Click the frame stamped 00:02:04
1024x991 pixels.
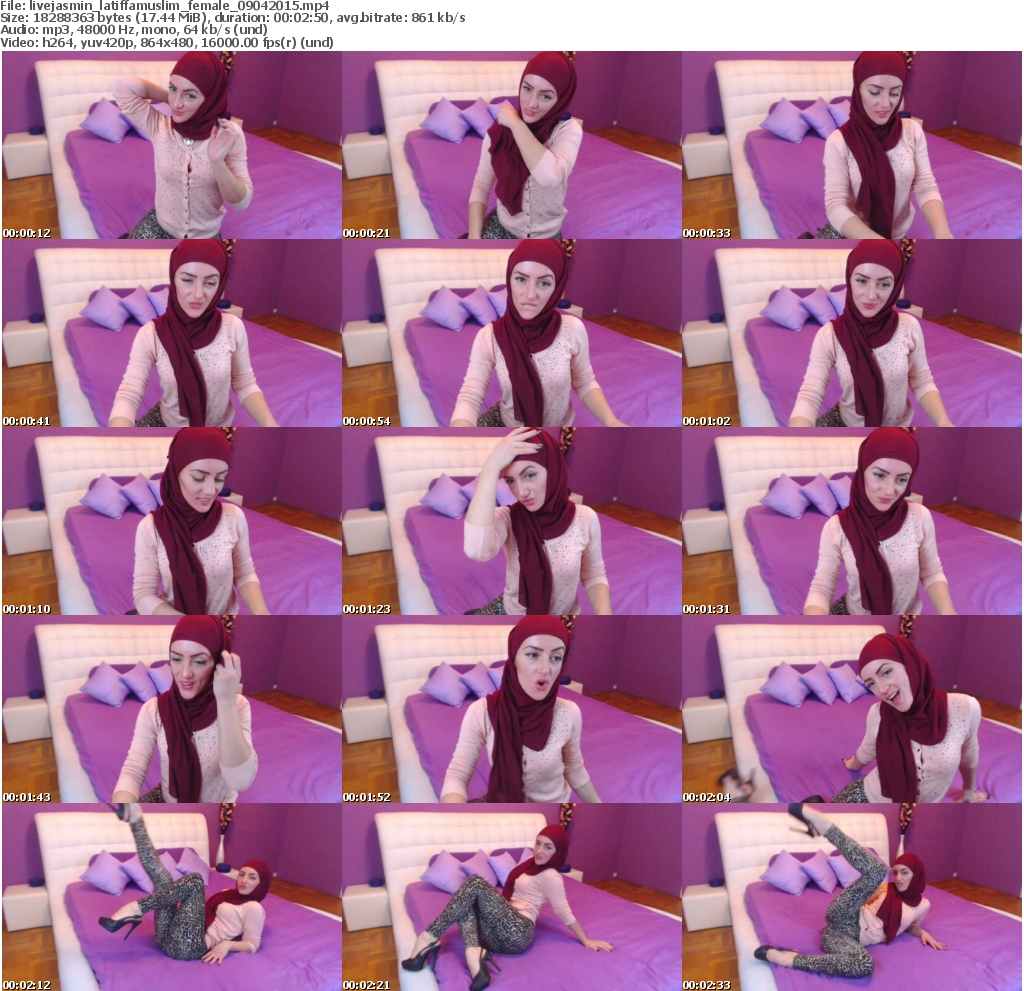click(x=852, y=709)
